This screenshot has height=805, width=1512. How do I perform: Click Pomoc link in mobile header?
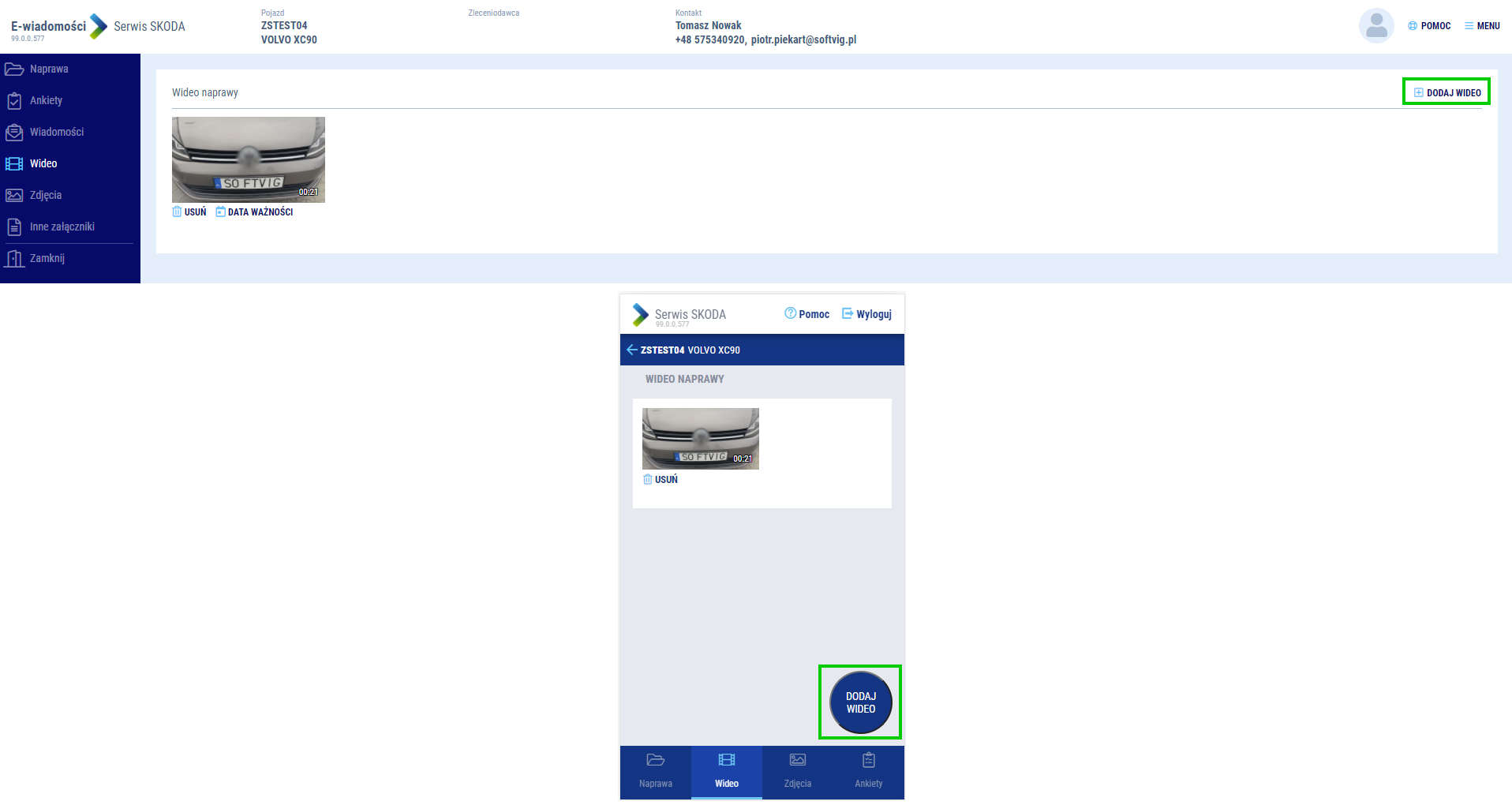[807, 314]
